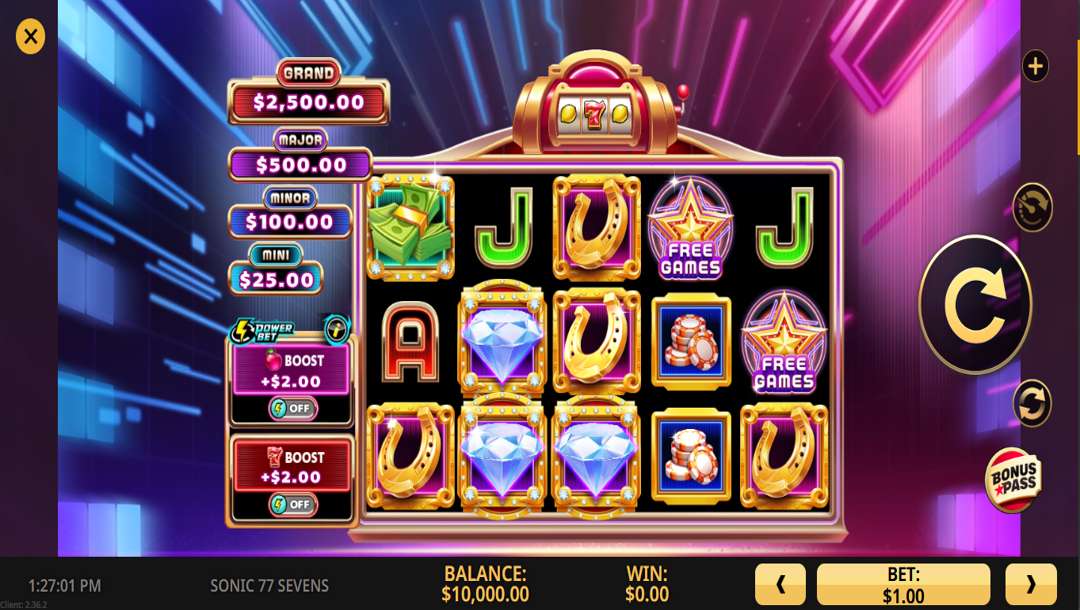The image size is (1080, 610).
Task: Click the cash stack symbol on reels
Action: click(410, 227)
